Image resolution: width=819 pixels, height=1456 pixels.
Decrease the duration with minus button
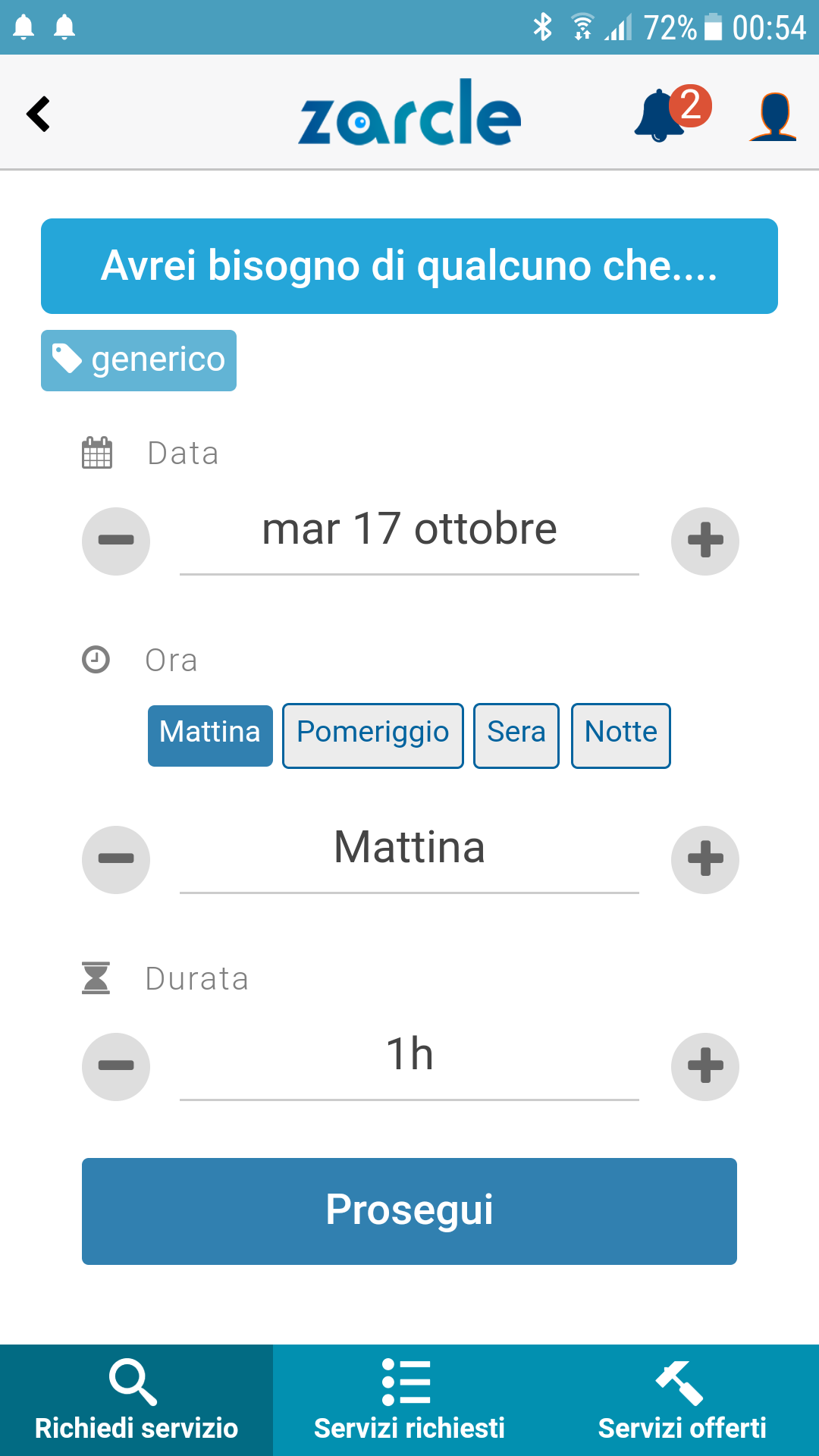pyautogui.click(x=116, y=1066)
